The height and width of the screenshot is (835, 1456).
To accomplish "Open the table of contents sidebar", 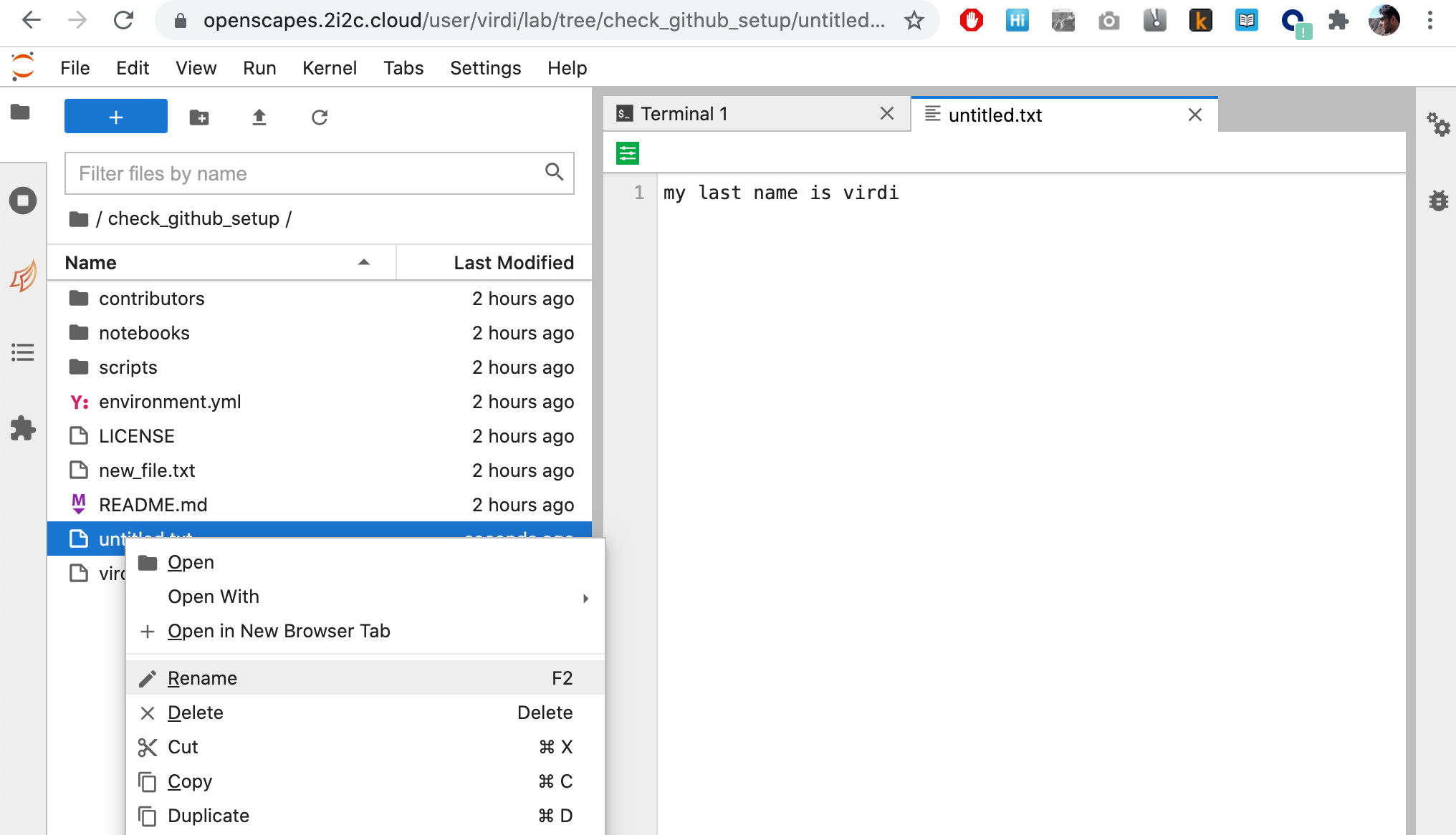I will click(x=21, y=352).
